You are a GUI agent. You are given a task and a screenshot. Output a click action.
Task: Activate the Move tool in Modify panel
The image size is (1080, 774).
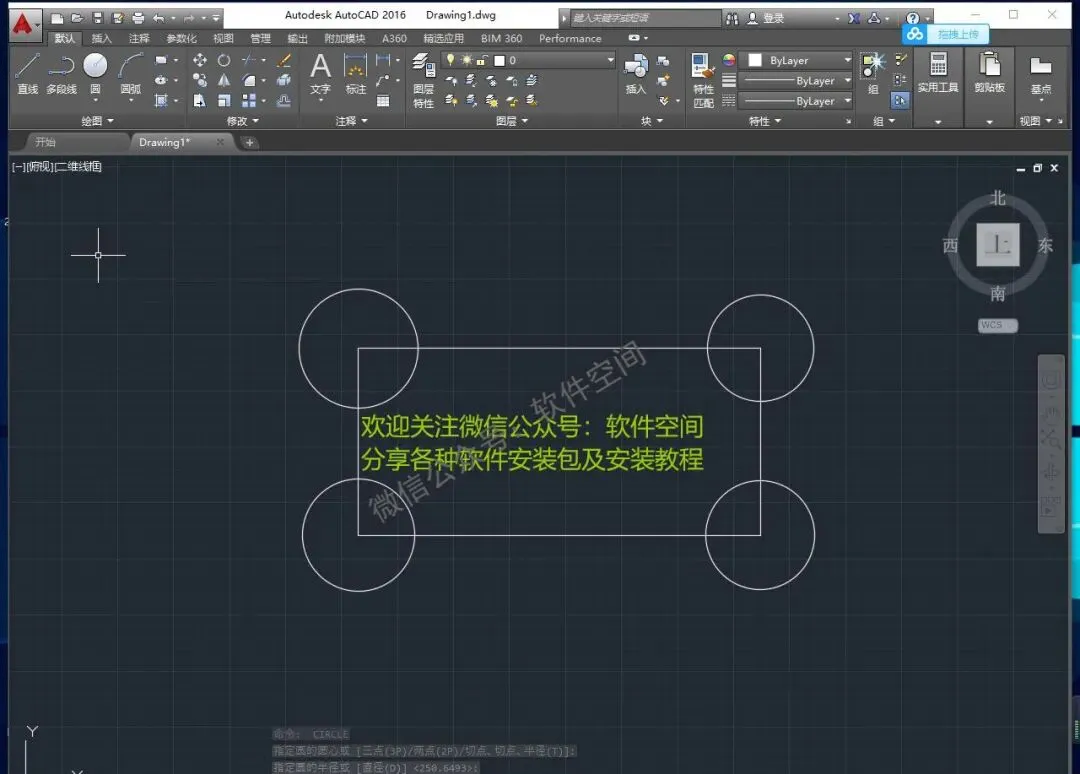200,61
